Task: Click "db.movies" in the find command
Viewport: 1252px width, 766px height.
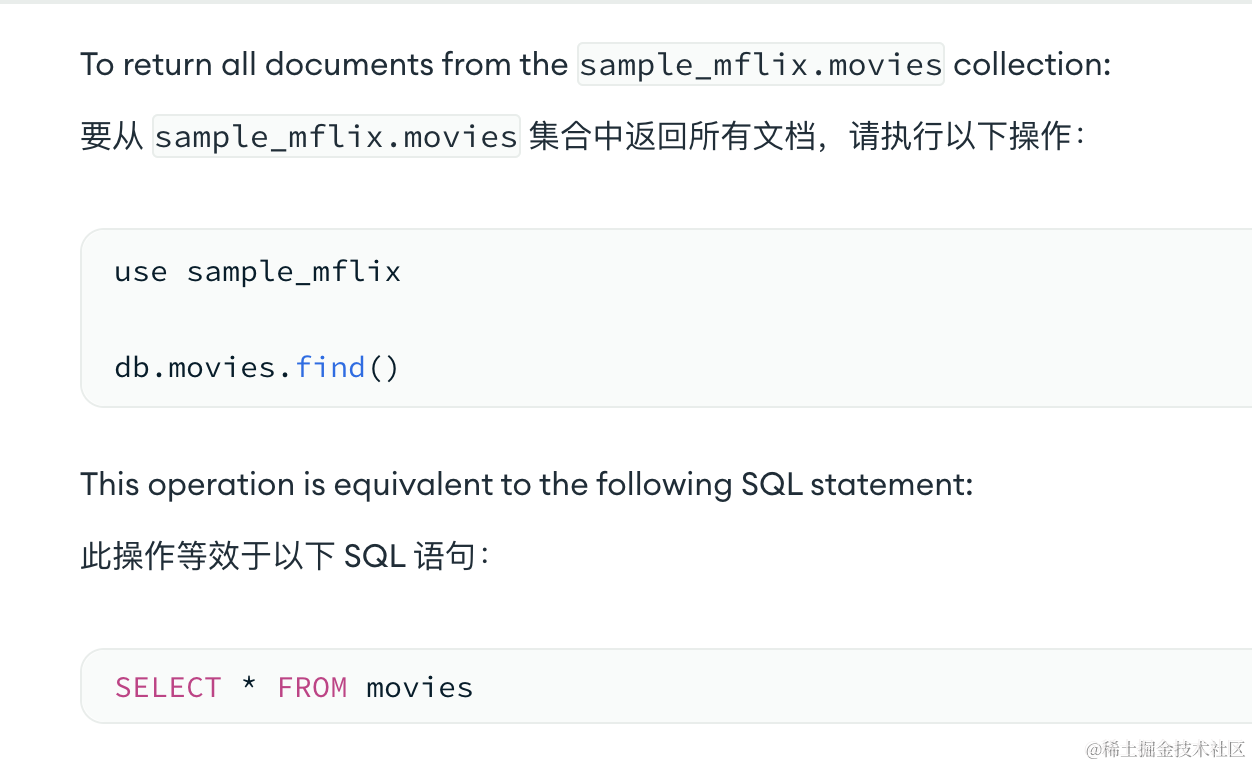Action: (x=194, y=367)
